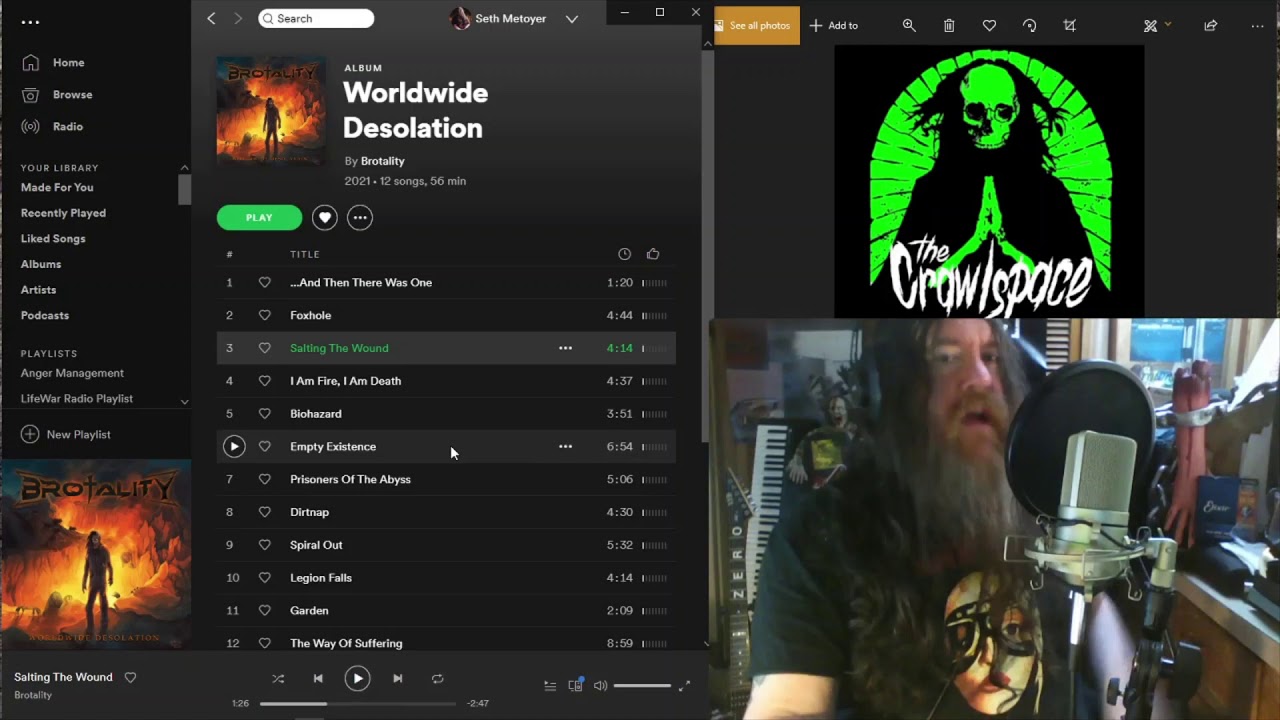This screenshot has height=720, width=1280.
Task: Enter full screen mode icon
Action: pos(684,686)
